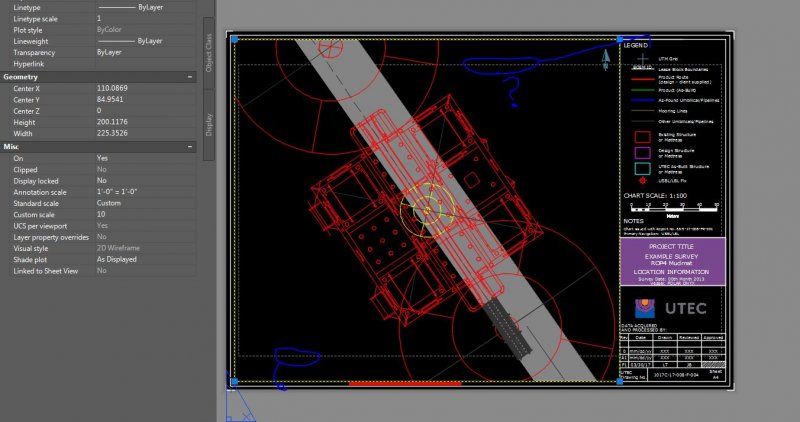
Task: Click the UTM Grid cross symbol in the legend
Action: (642, 59)
